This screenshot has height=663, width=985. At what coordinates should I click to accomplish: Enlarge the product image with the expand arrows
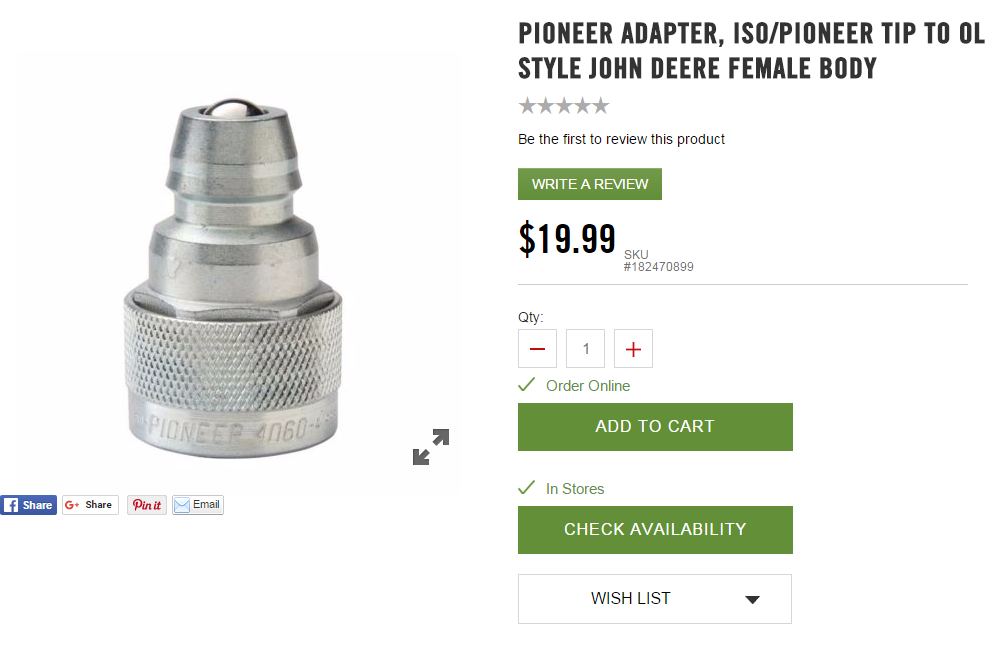point(431,447)
